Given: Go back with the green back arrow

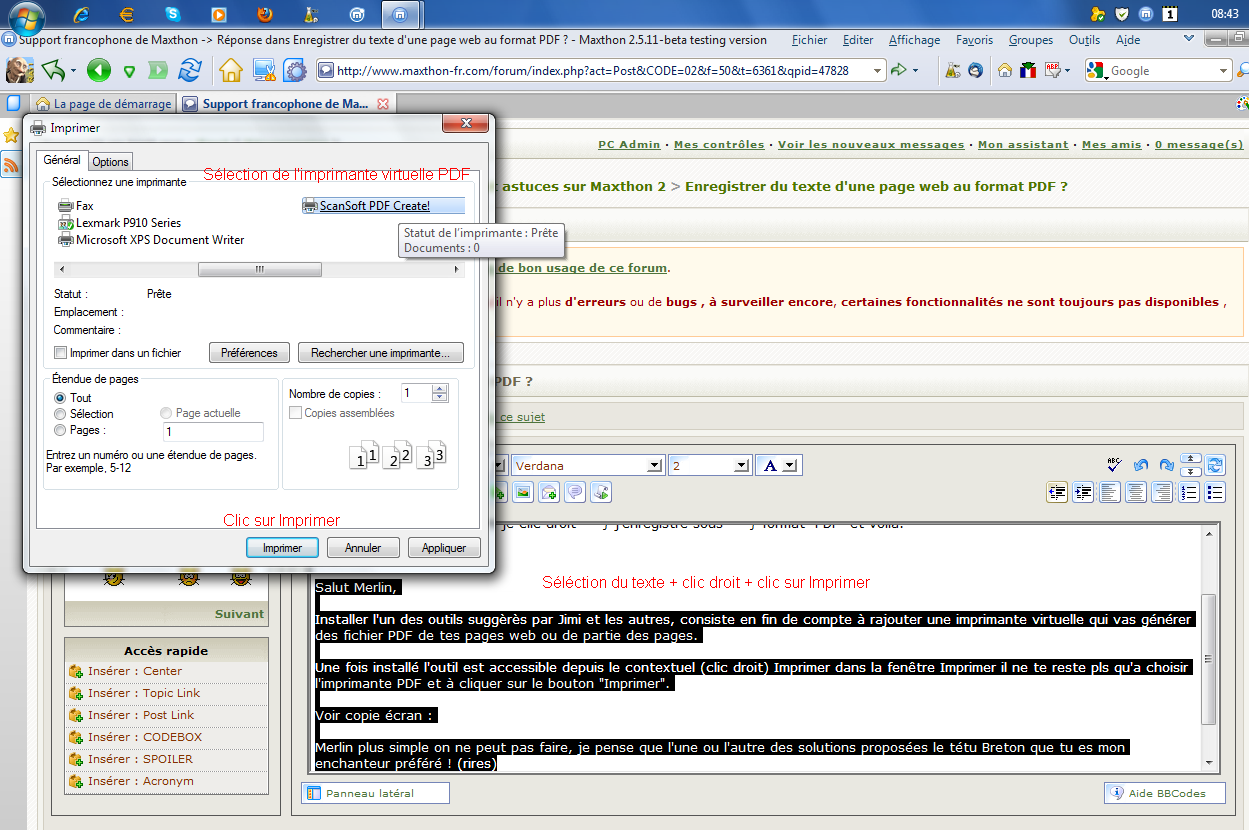Looking at the screenshot, I should 98,70.
